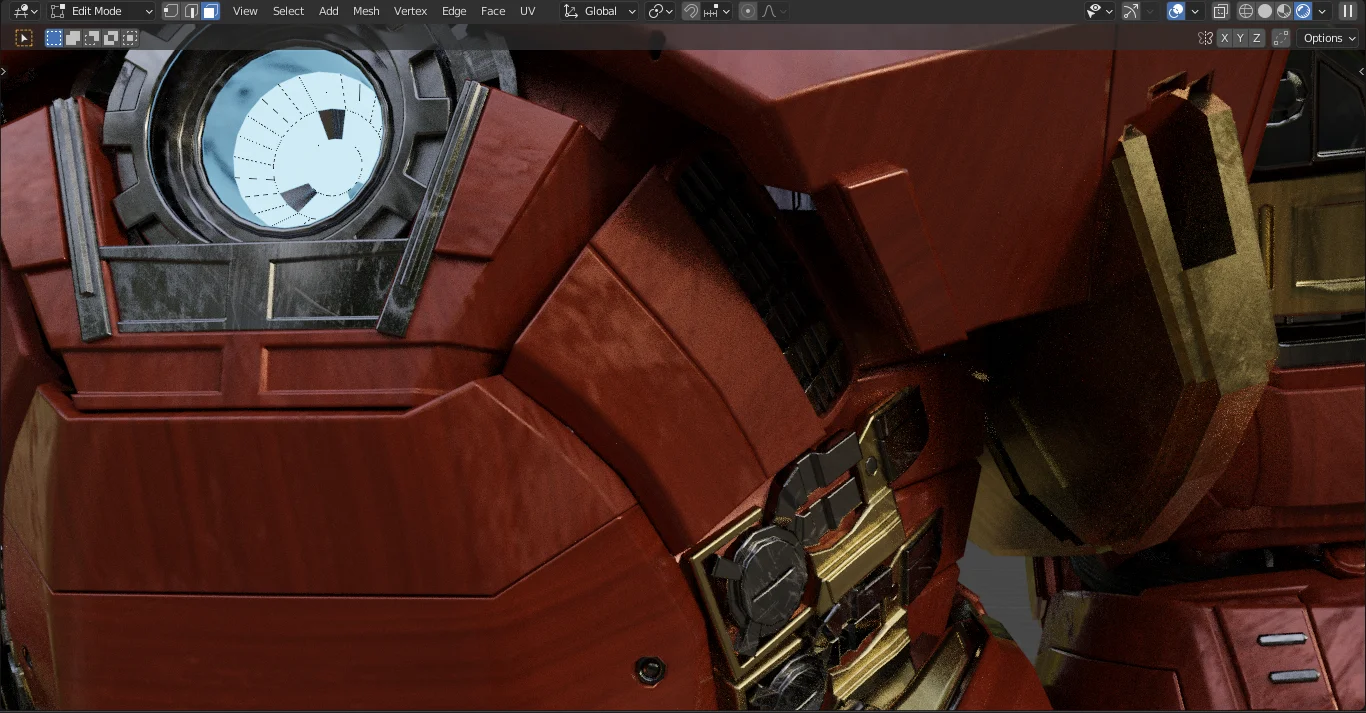This screenshot has height=713, width=1366.
Task: Enable Z axis mirror
Action: 1257,38
